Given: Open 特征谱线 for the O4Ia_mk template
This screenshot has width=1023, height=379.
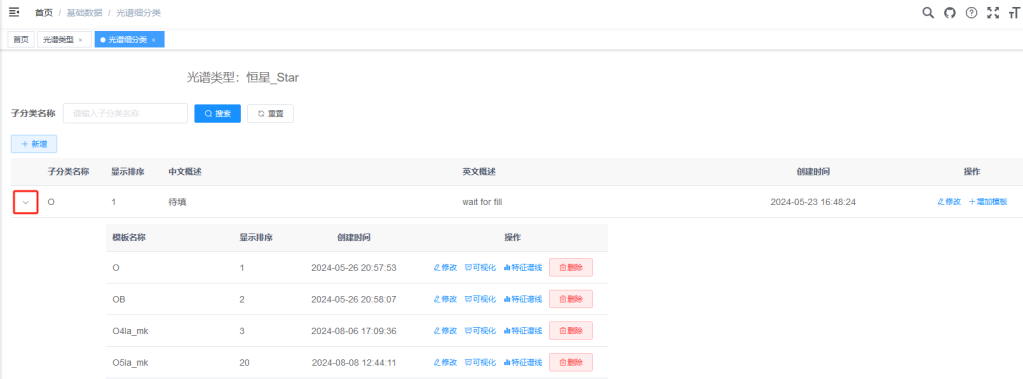Looking at the screenshot, I should (523, 331).
